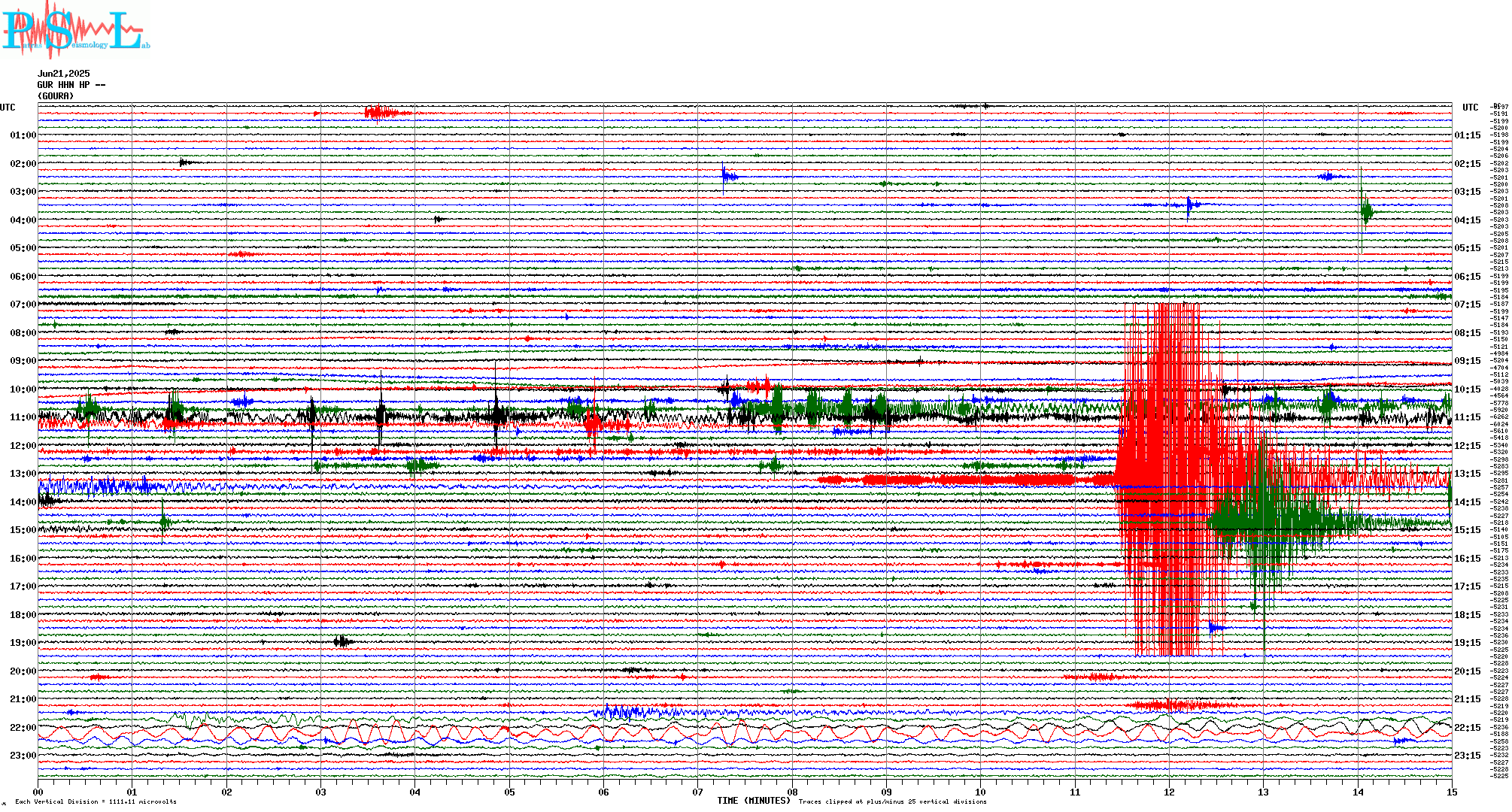Select the 01:00 hour label on left

pyautogui.click(x=23, y=135)
